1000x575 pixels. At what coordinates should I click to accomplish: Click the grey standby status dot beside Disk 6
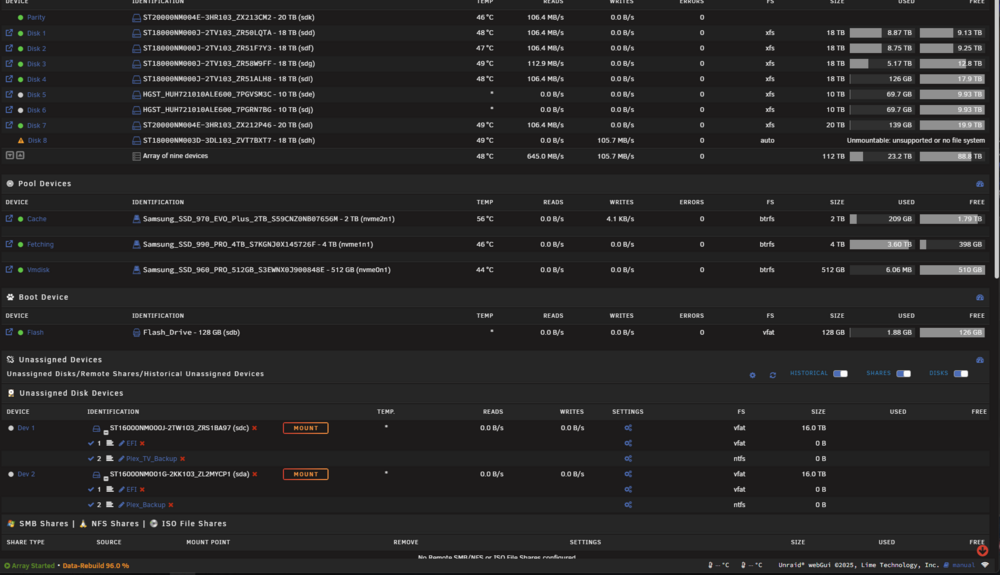(20, 110)
